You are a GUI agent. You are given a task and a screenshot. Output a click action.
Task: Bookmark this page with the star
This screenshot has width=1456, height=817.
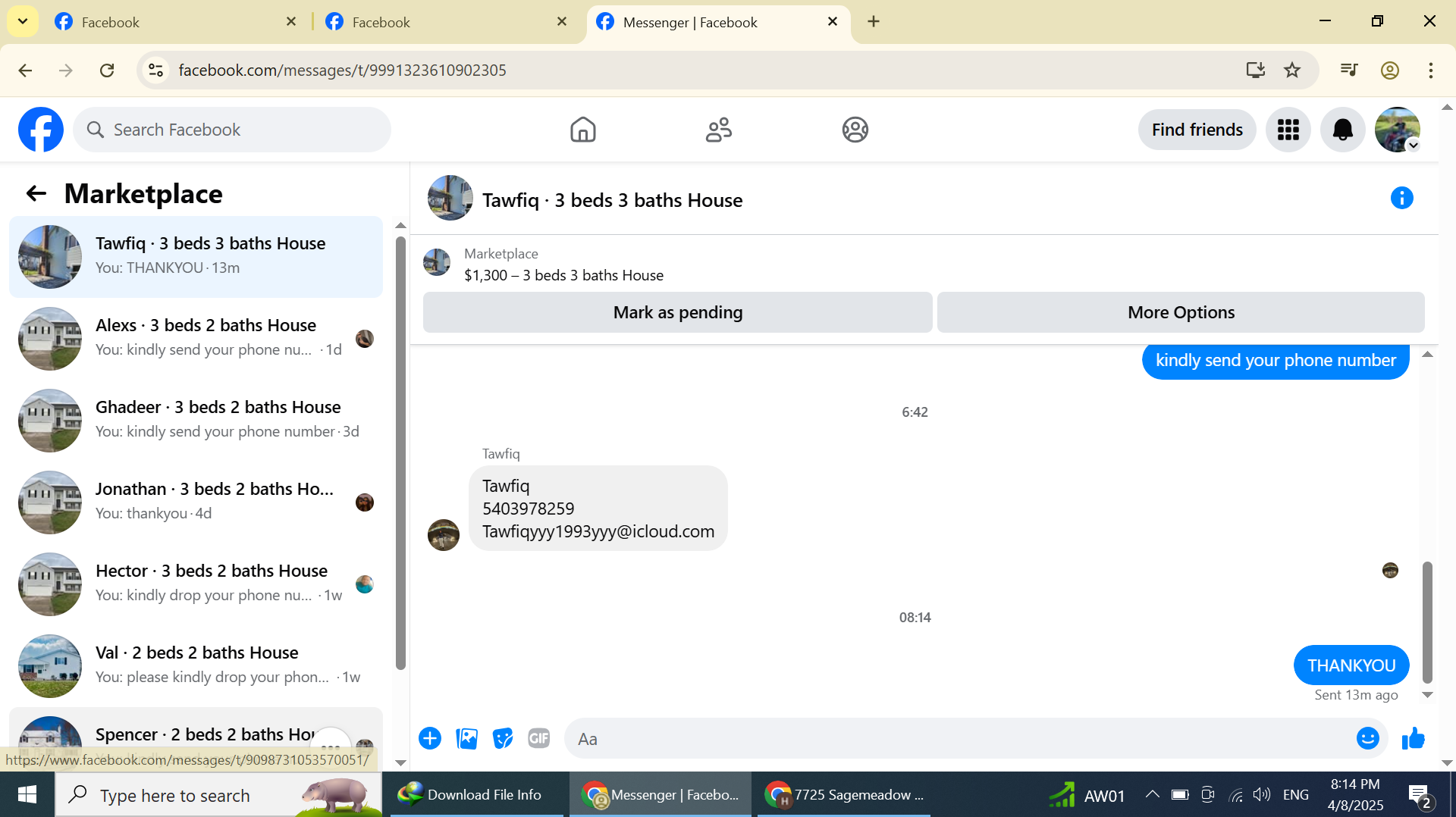pos(1292,70)
